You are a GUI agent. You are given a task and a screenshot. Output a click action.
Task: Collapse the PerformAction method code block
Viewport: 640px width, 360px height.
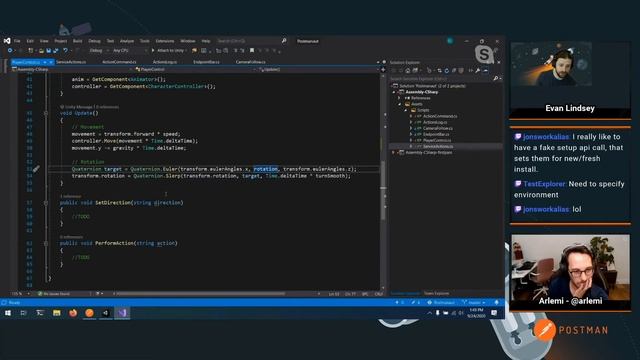(46, 243)
